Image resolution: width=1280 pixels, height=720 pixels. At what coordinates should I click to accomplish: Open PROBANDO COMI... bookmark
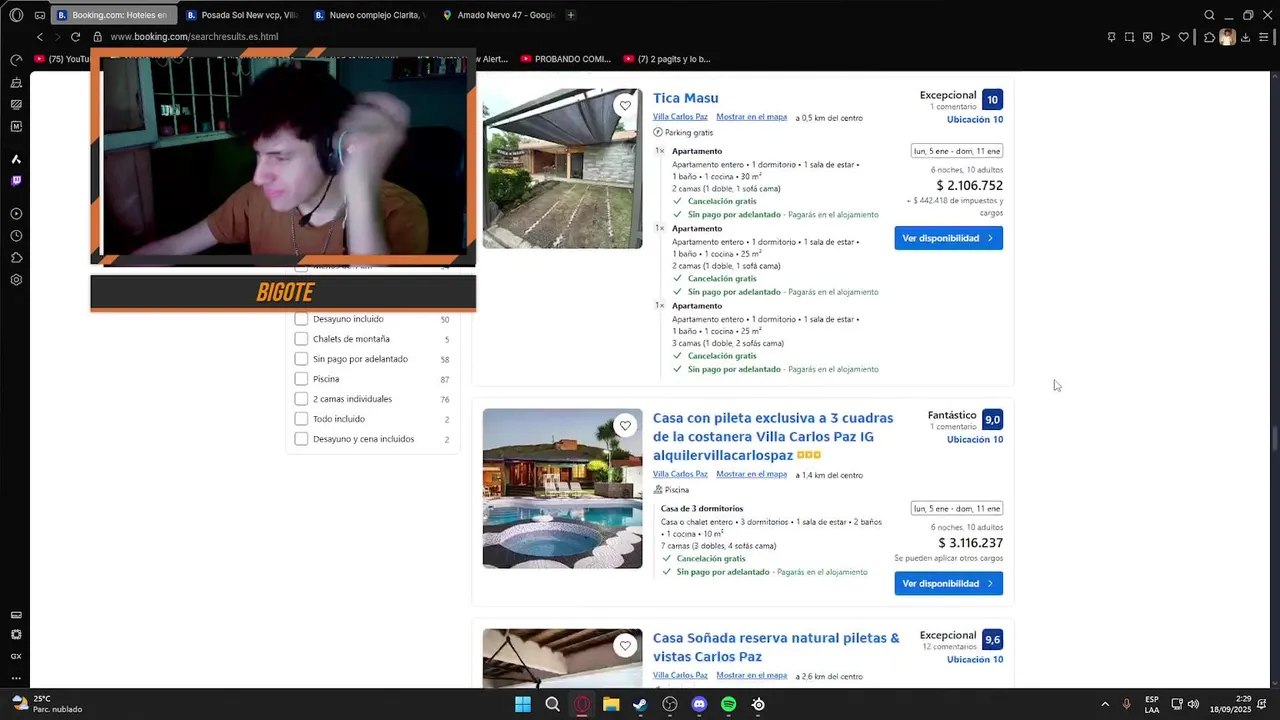click(x=566, y=59)
